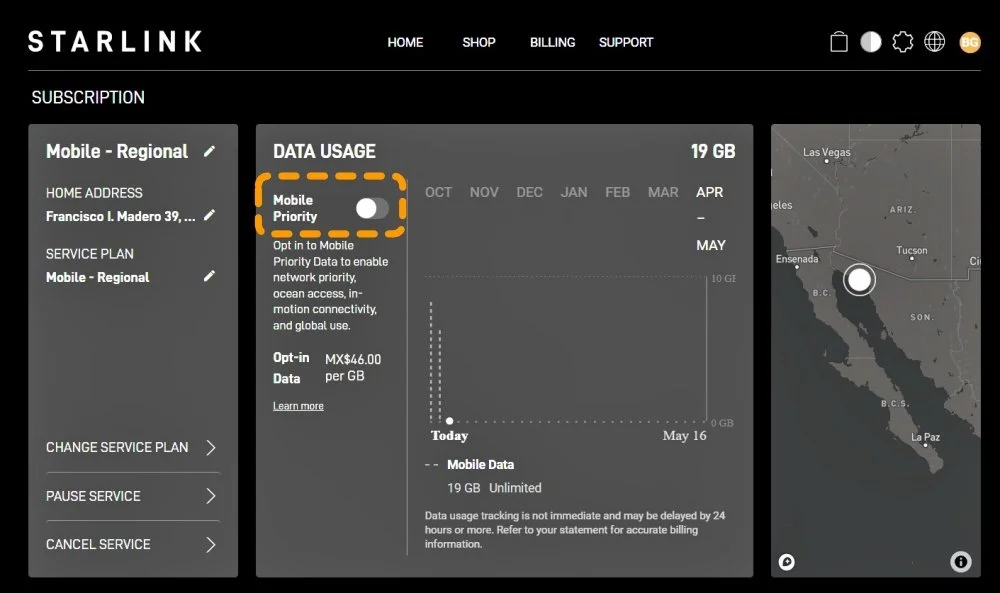This screenshot has width=1000, height=593.
Task: Edit the home address pencil icon
Action: coord(209,216)
